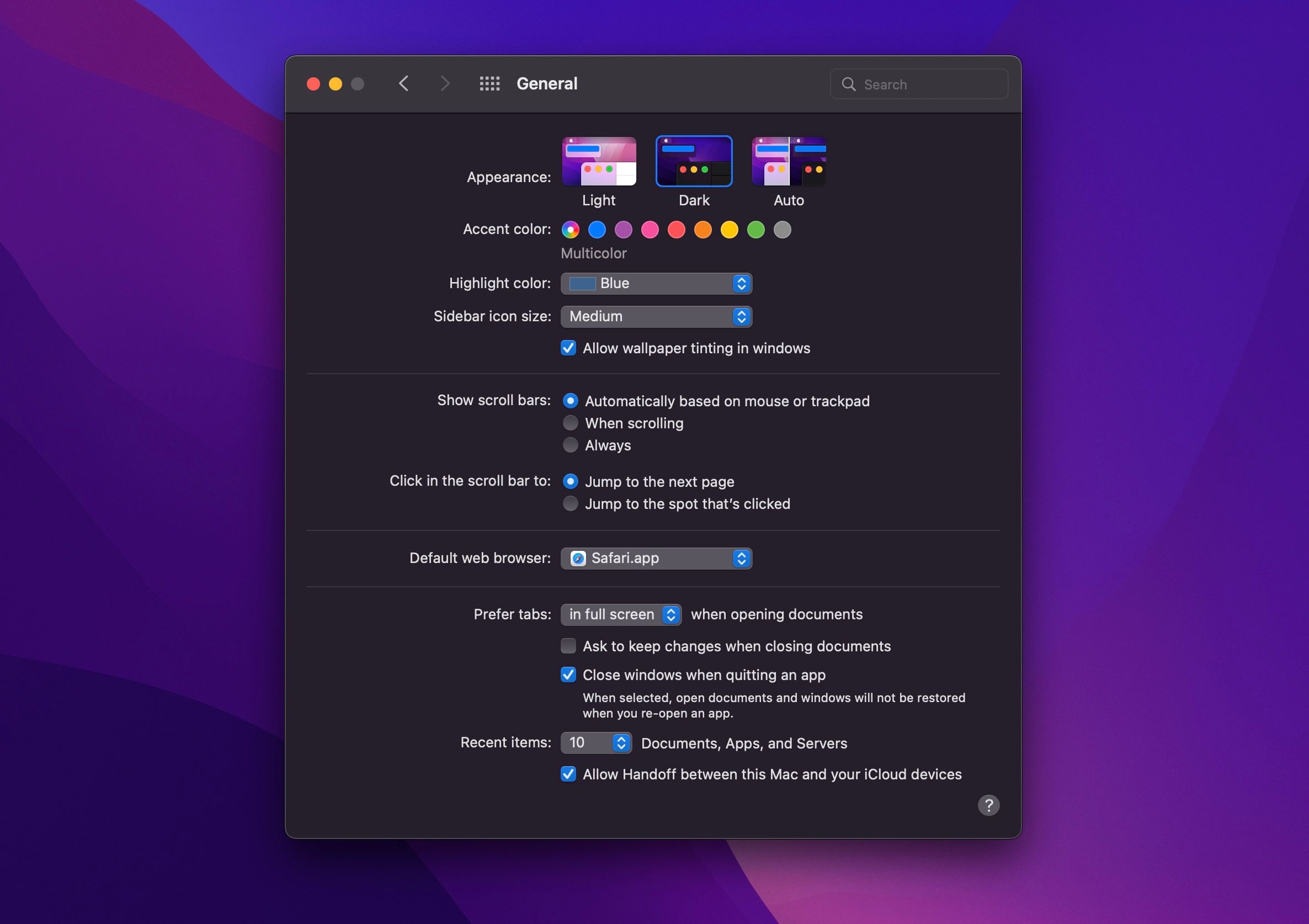This screenshot has height=924, width=1309.
Task: Select the graphite accent color
Action: click(x=782, y=229)
